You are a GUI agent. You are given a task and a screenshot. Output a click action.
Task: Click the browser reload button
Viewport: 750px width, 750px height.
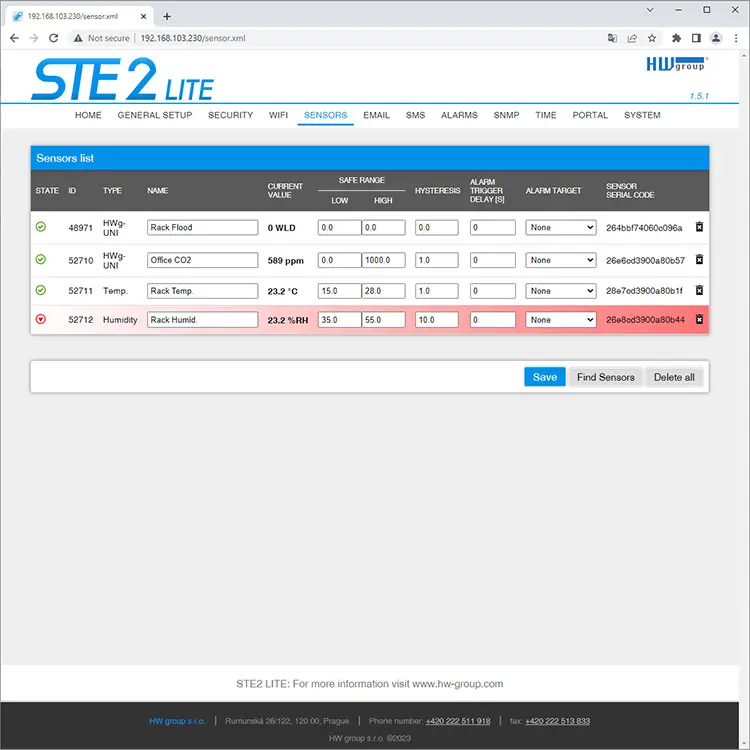tap(56, 38)
